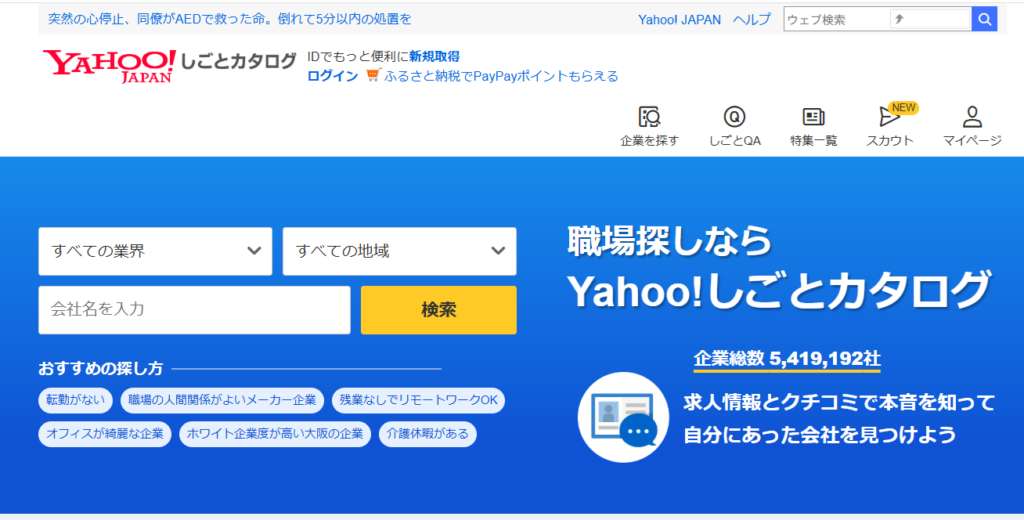This screenshot has height=520, width=1024.
Task: Click the ウェブ検索 web search field
Action: [x=878, y=20]
